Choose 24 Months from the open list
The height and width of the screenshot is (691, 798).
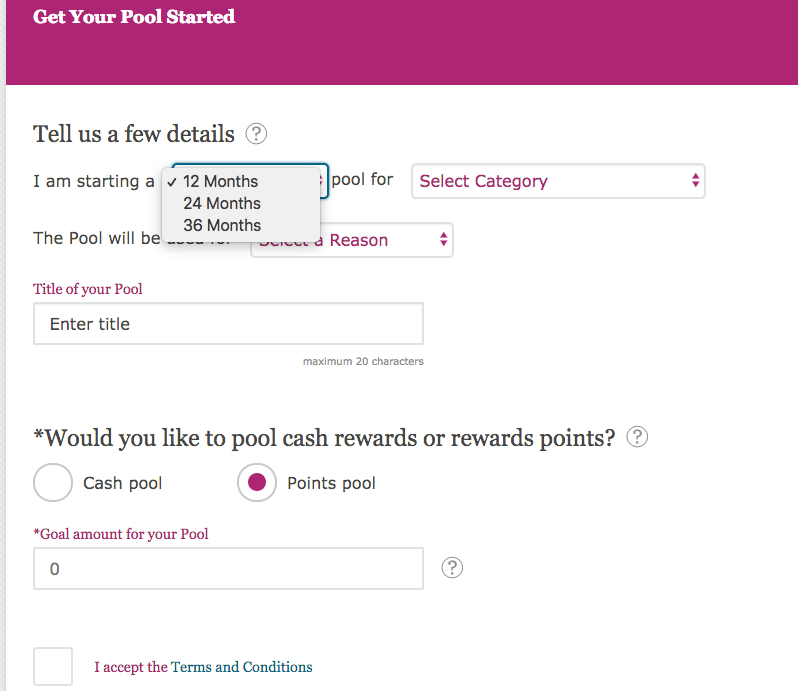point(222,203)
